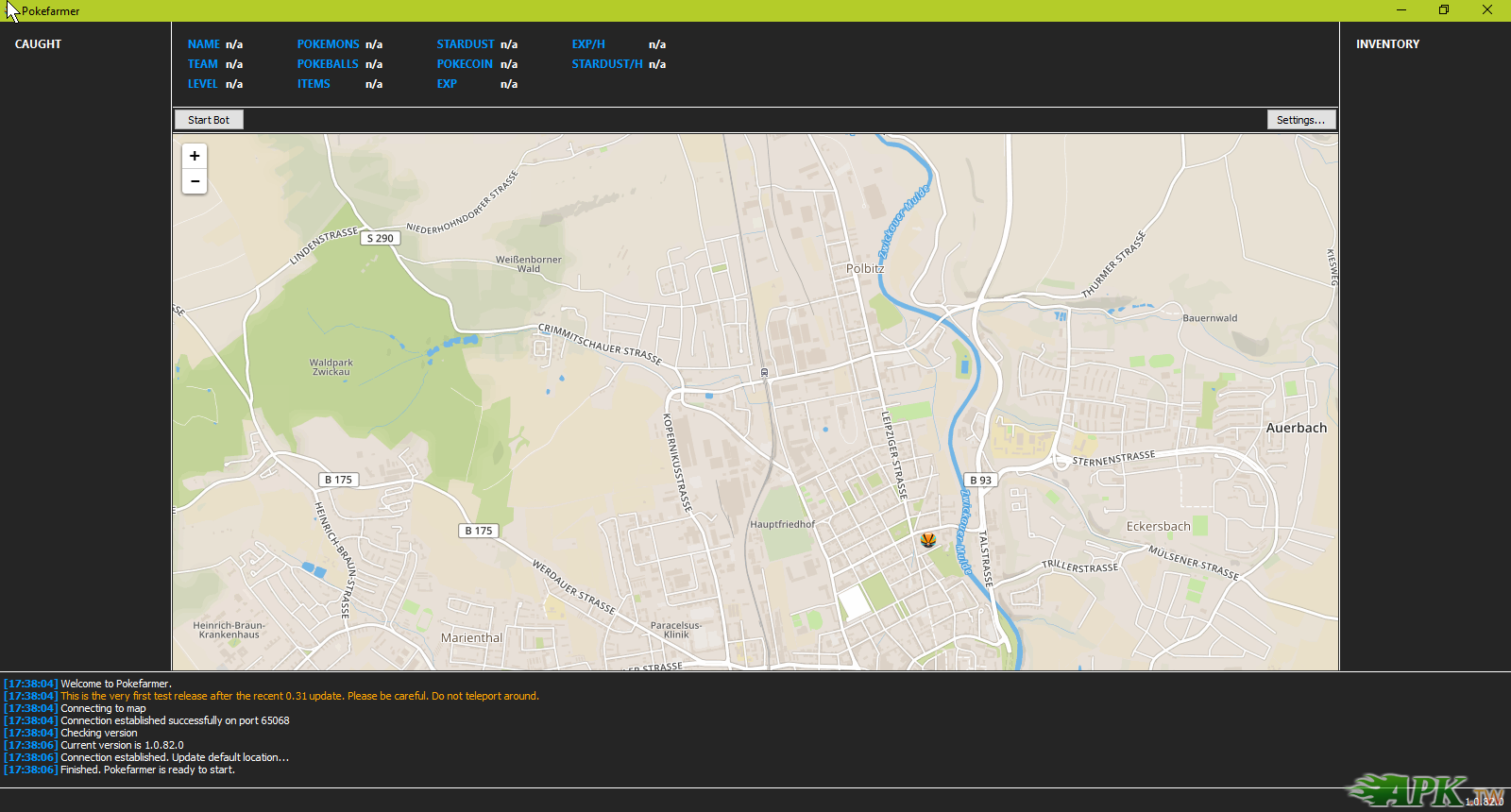1511x812 pixels.
Task: Click the LEVEL stat label
Action: (x=202, y=84)
